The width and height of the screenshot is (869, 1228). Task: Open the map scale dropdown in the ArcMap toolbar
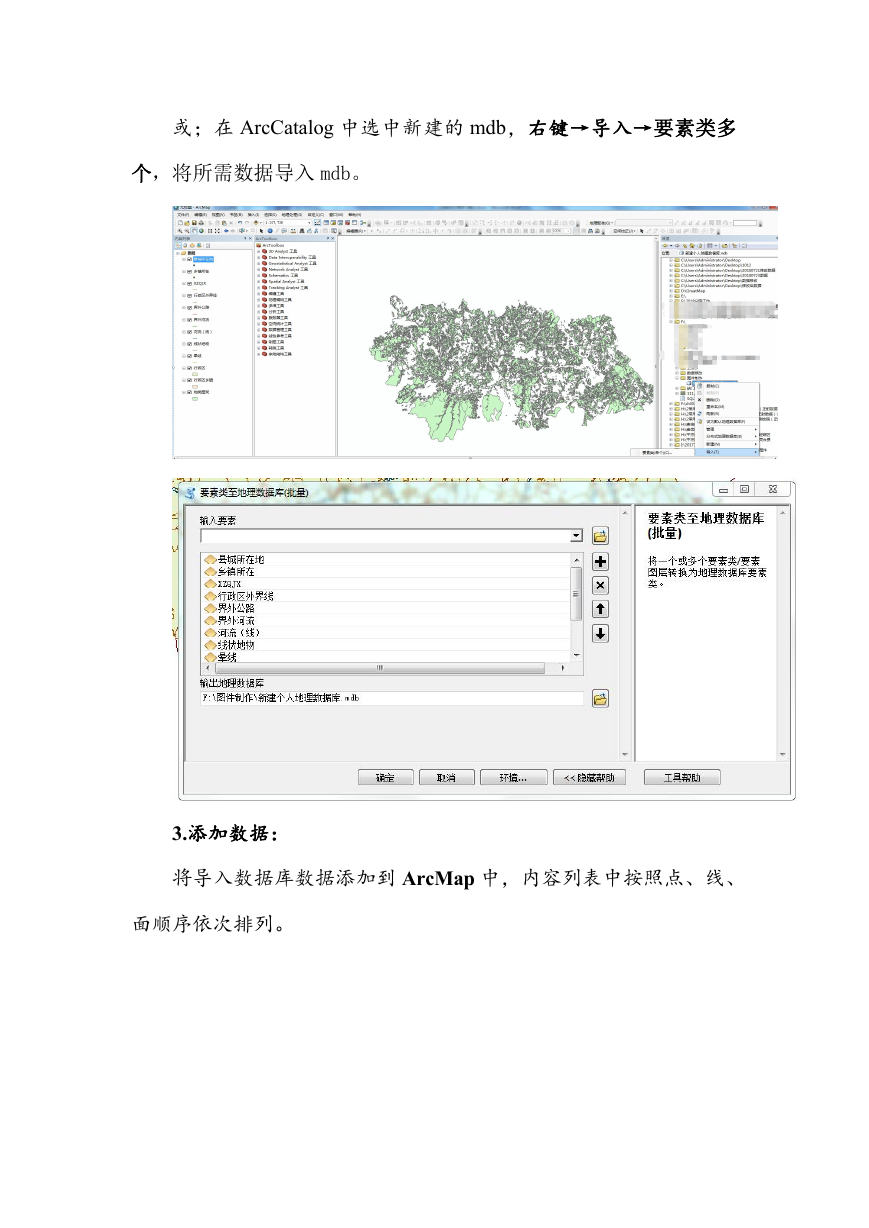point(309,222)
